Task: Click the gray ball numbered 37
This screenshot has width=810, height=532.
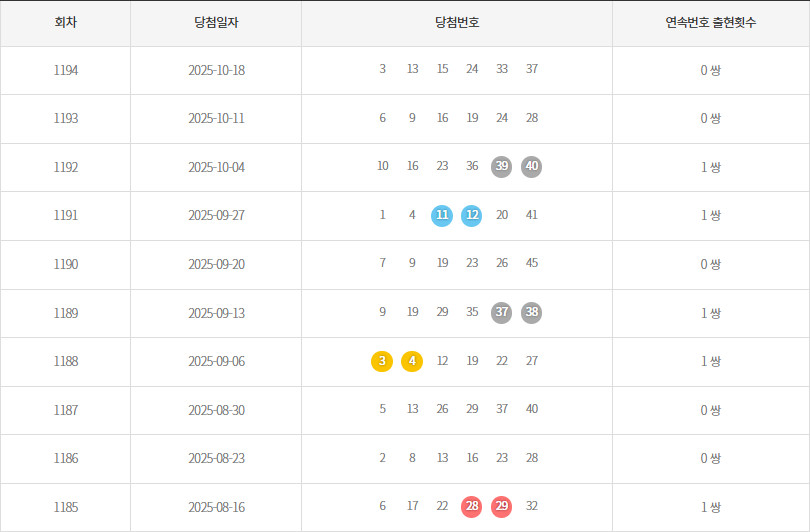Action: point(502,313)
